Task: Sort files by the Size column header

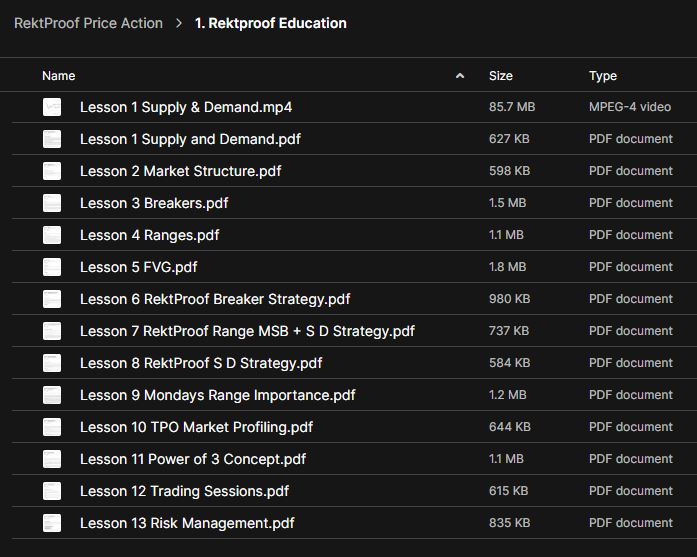Action: click(500, 76)
